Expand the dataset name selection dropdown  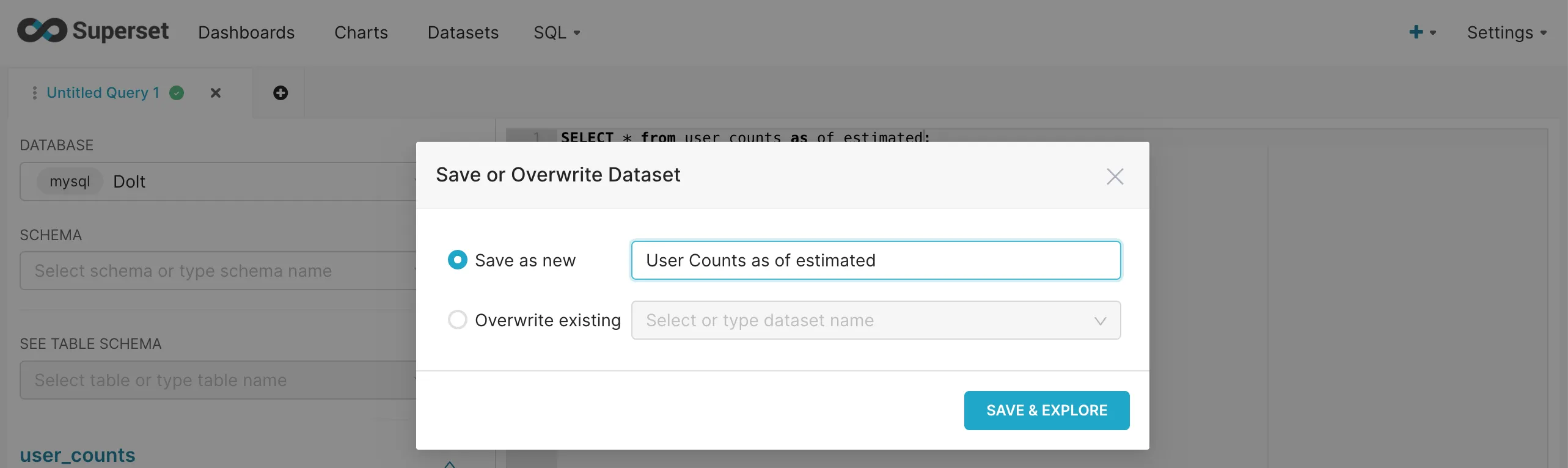(1101, 320)
